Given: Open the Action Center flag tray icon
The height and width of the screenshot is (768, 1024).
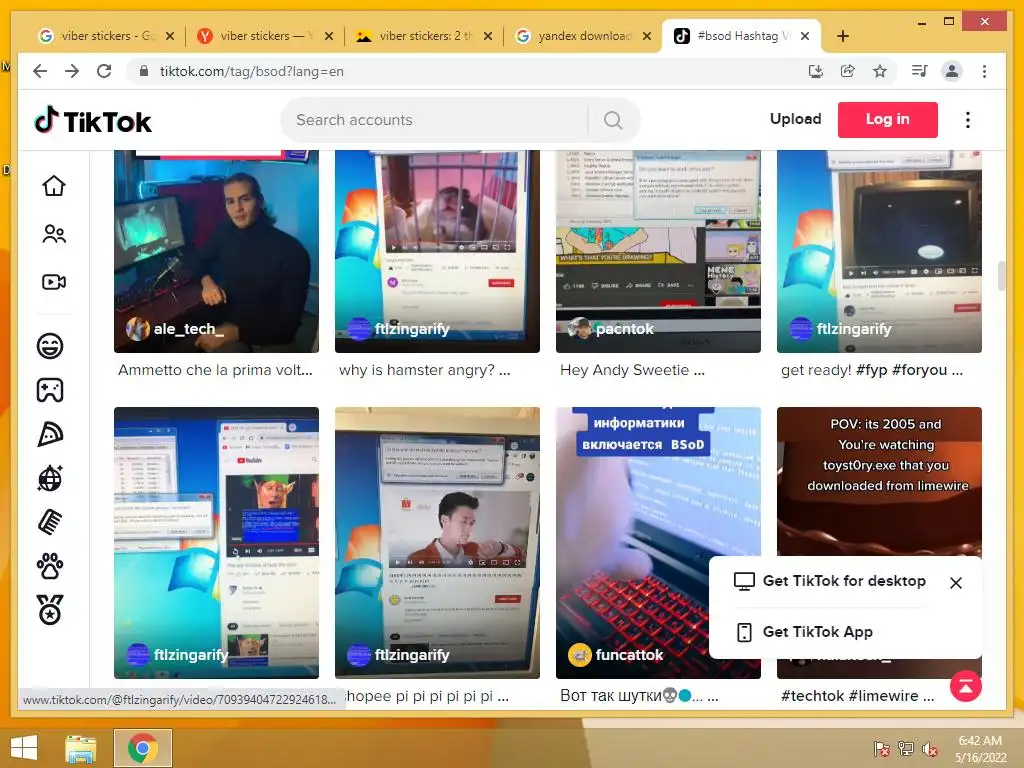Looking at the screenshot, I should click(x=882, y=748).
